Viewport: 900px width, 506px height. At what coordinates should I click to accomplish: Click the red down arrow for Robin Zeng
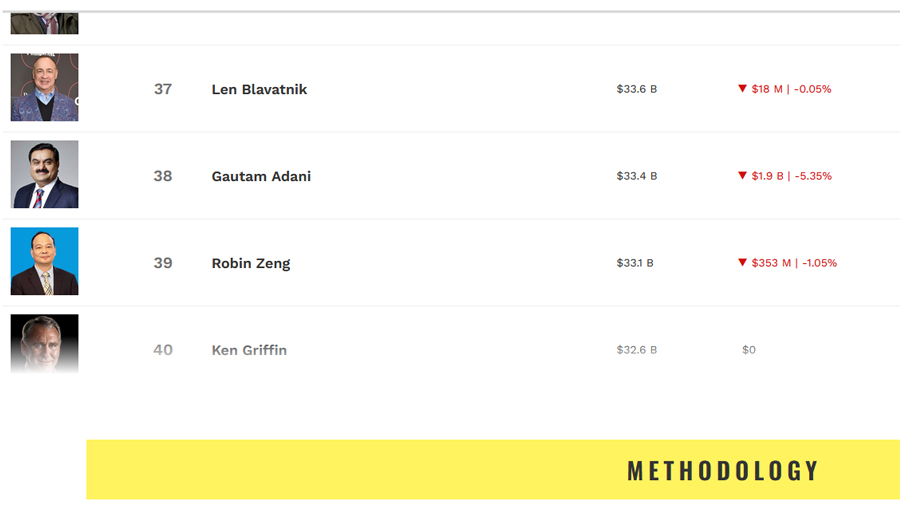pos(742,262)
